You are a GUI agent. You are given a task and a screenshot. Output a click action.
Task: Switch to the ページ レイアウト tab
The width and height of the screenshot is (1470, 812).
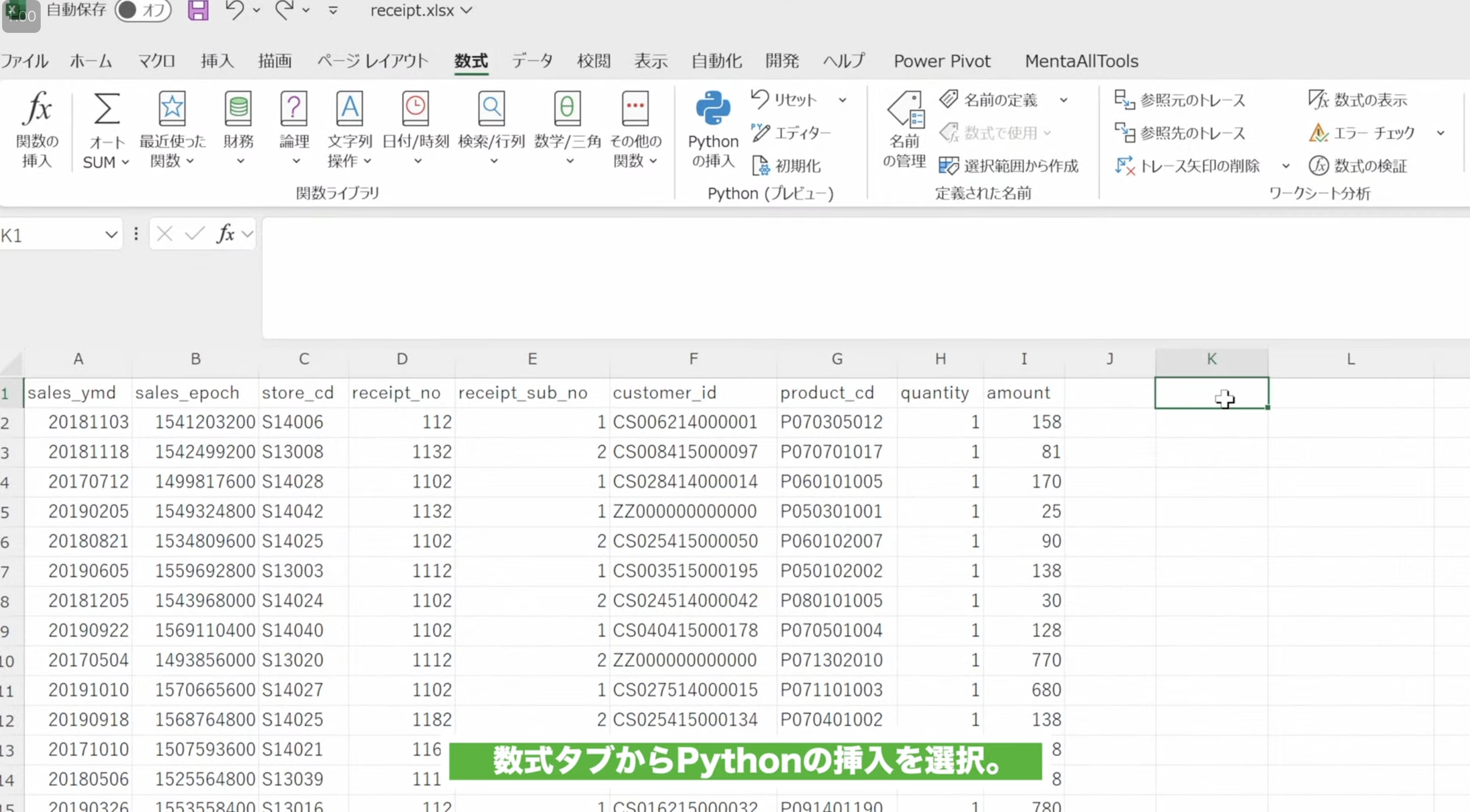point(372,61)
